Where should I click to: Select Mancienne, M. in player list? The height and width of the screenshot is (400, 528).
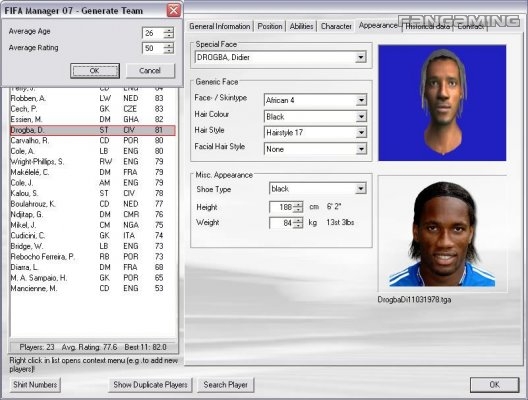click(93, 289)
